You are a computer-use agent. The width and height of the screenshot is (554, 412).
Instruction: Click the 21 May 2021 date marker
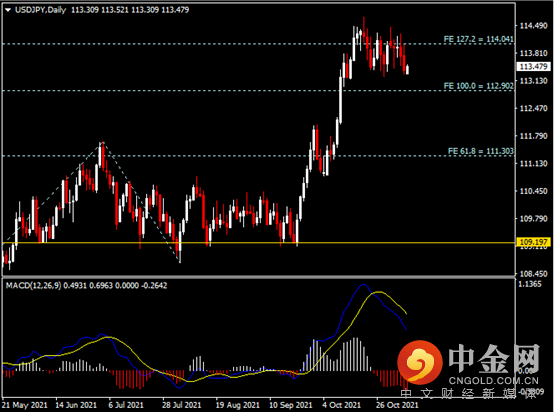(x=25, y=405)
